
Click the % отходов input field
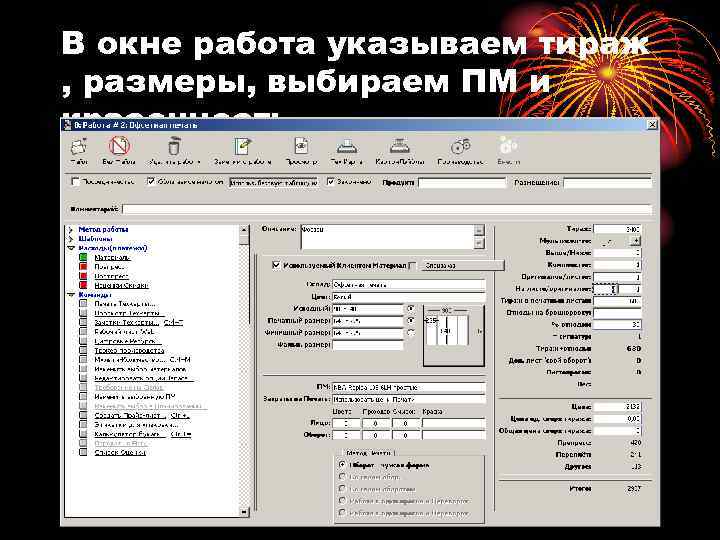tap(617, 325)
